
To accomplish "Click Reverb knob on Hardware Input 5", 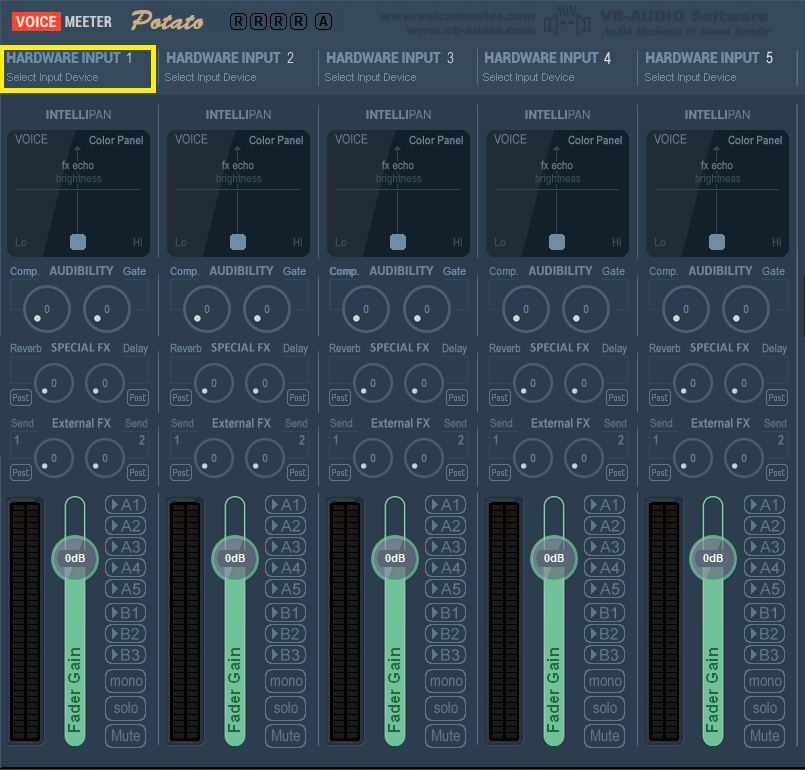I will 693,383.
